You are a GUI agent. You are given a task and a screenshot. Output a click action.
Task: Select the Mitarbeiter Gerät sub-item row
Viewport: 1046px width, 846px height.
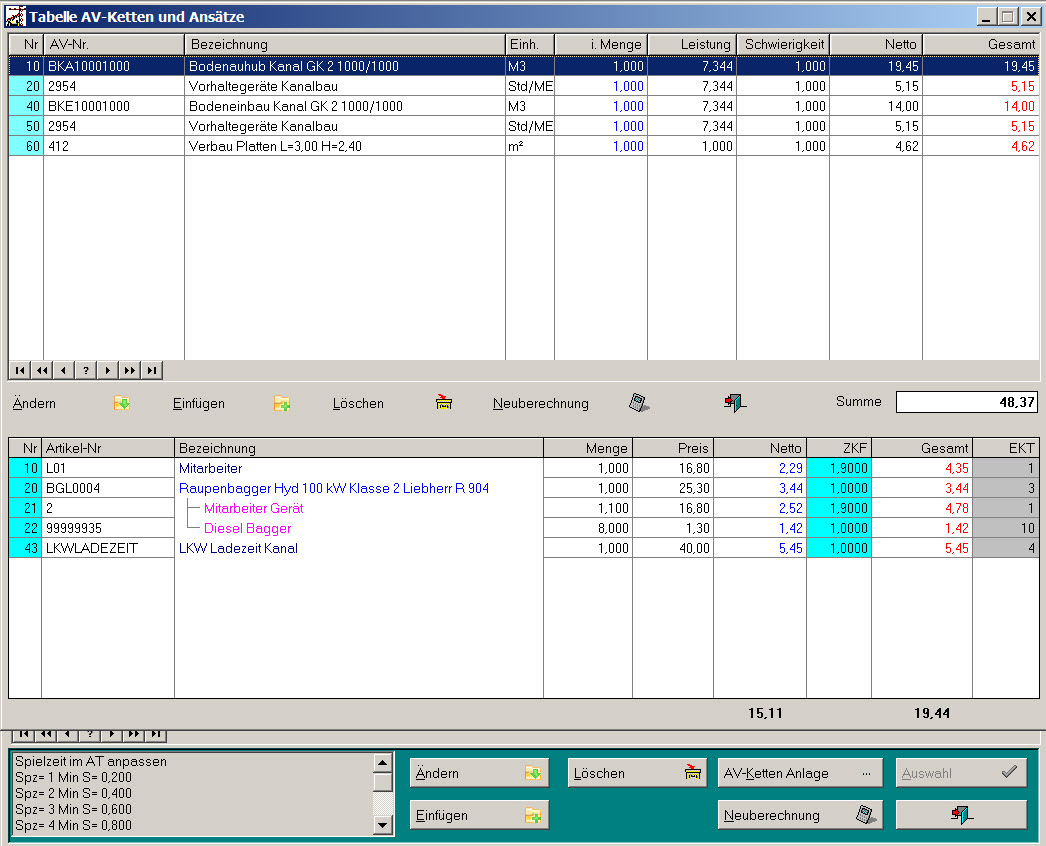tap(254, 508)
